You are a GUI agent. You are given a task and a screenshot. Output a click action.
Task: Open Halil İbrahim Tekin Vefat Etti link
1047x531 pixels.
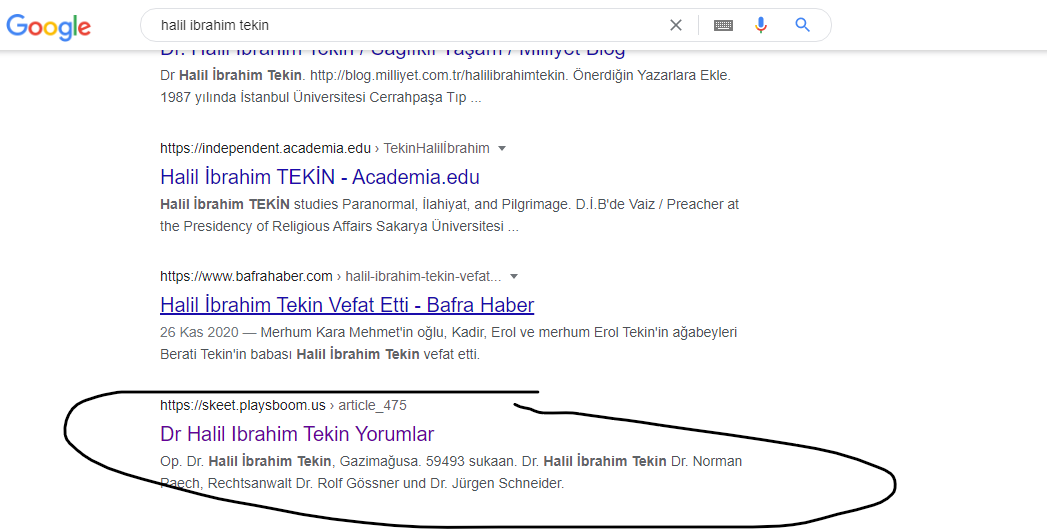[x=347, y=305]
